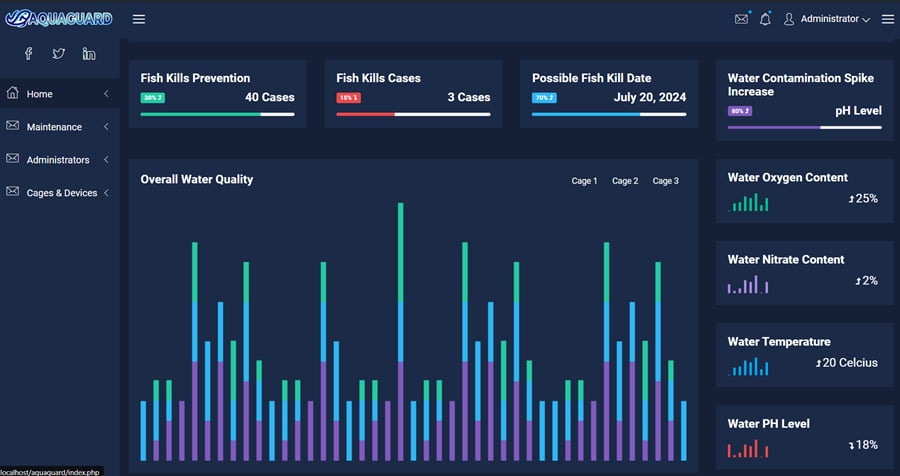Open the notifications bell

pyautogui.click(x=765, y=19)
